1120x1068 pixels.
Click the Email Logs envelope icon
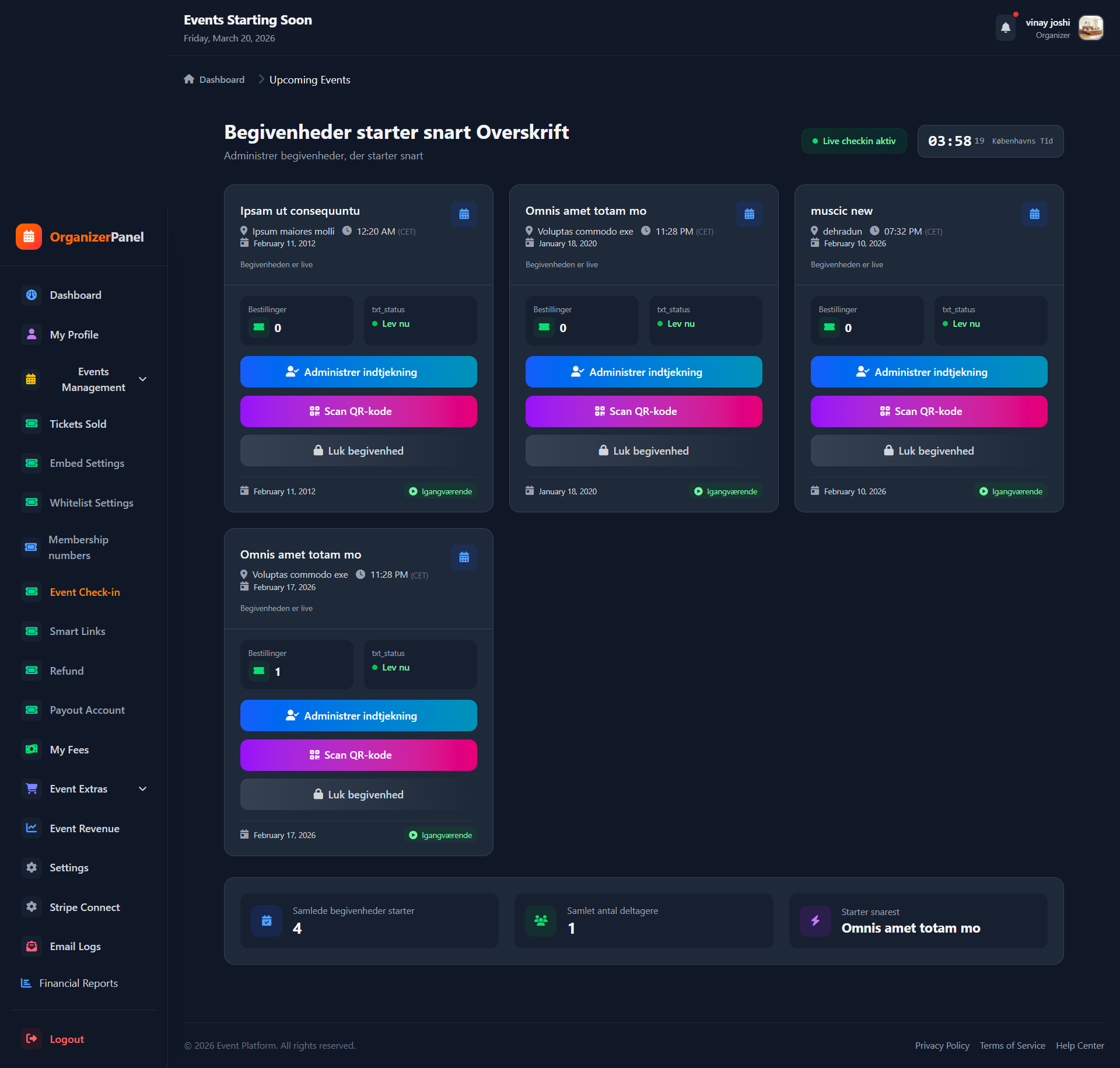[32, 947]
